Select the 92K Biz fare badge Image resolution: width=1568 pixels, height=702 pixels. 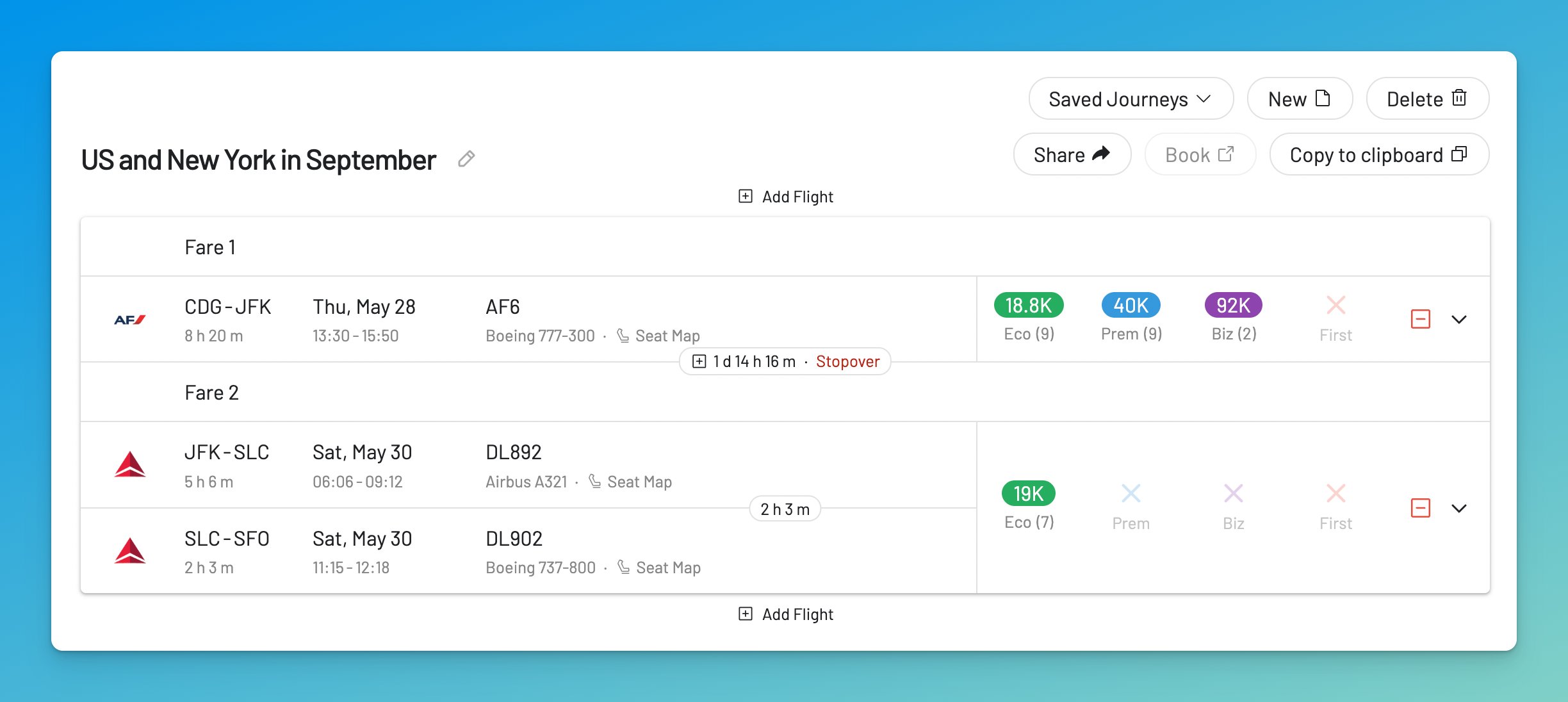[x=1233, y=306]
